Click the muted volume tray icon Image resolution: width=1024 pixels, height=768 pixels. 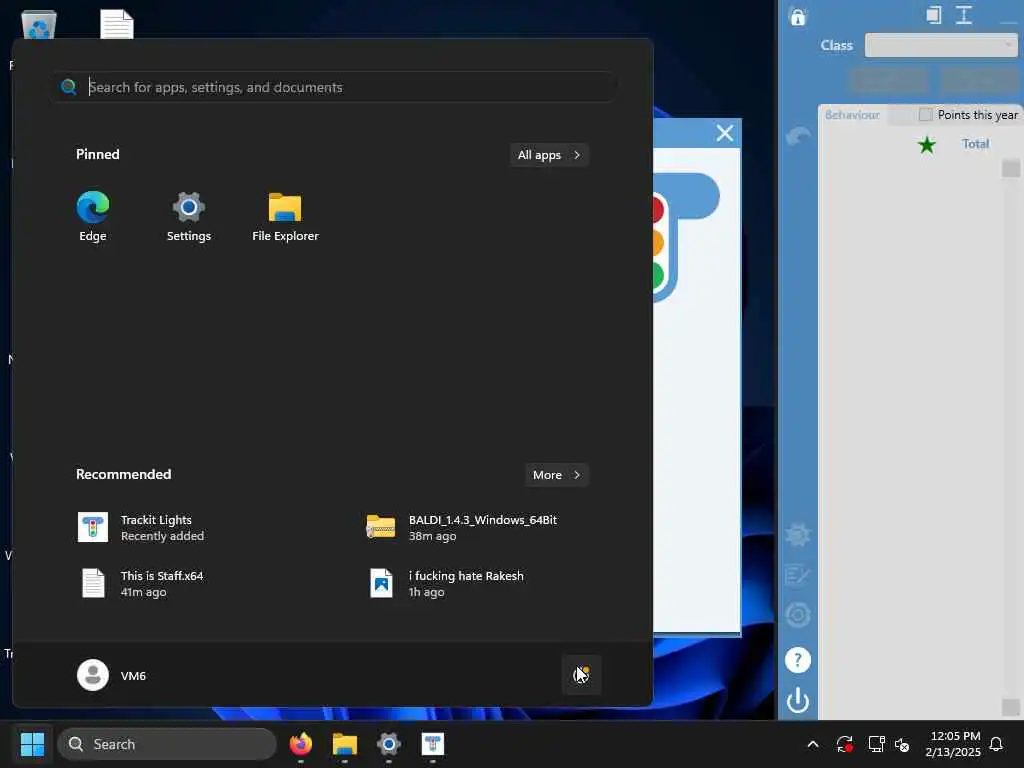tap(902, 744)
